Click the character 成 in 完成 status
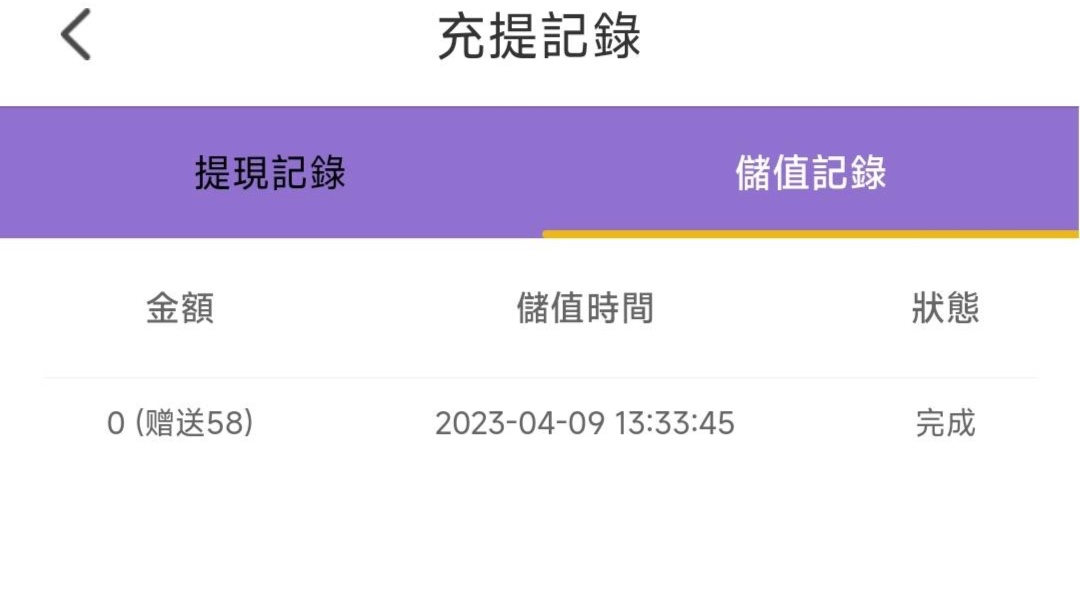This screenshot has width=1080, height=610. coord(960,423)
